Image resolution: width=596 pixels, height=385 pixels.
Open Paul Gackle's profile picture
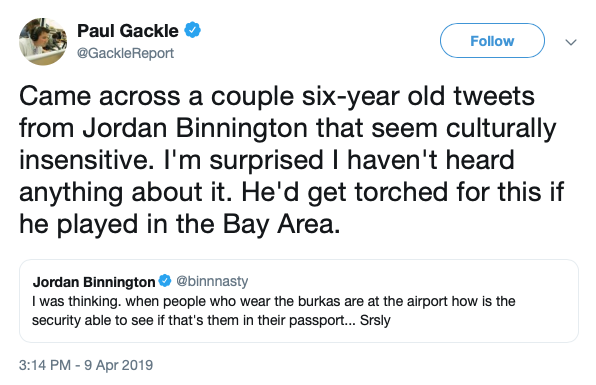(x=43, y=41)
